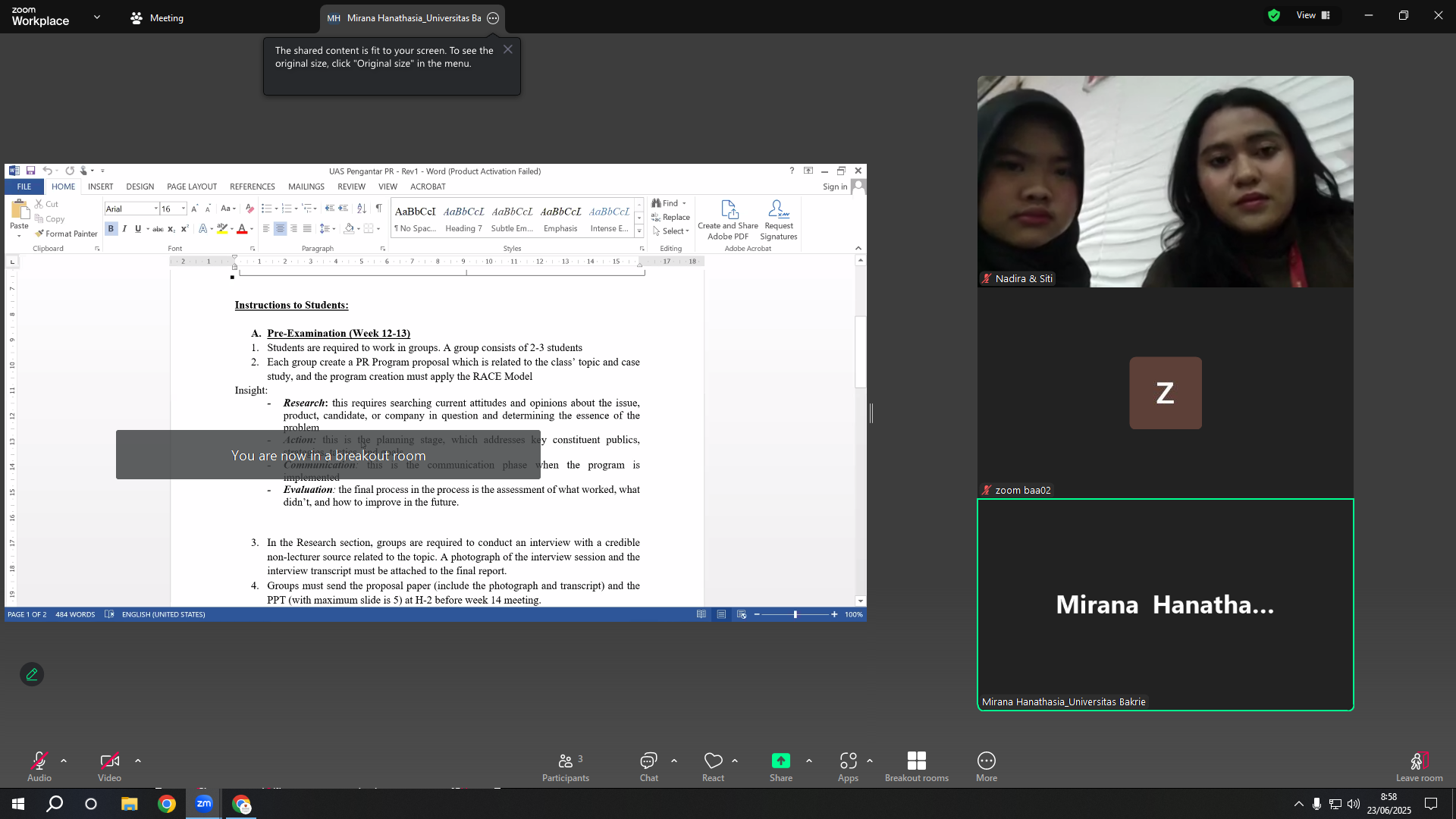Open the Chat panel
This screenshot has width=1456, height=819.
click(x=648, y=766)
